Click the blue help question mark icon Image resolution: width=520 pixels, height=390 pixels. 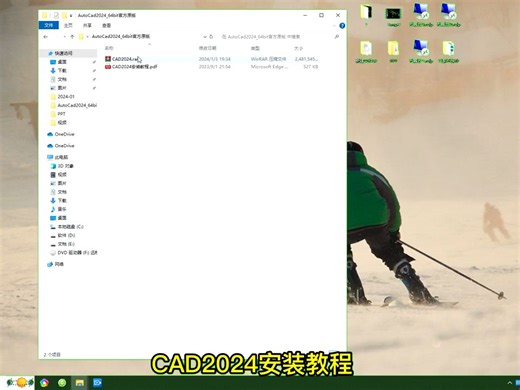(x=342, y=26)
